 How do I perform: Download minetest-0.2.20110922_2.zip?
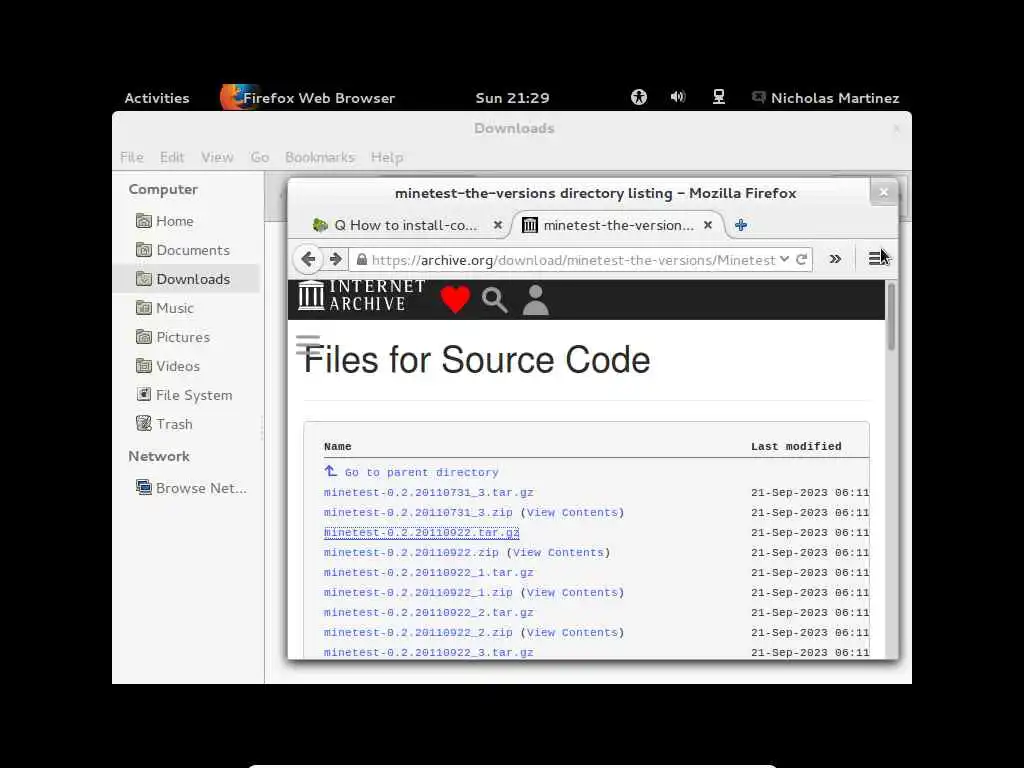click(418, 633)
